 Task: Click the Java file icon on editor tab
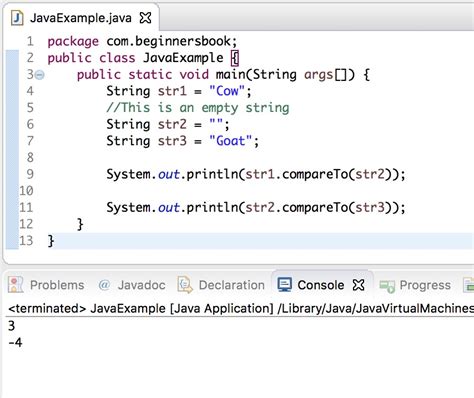[17, 18]
